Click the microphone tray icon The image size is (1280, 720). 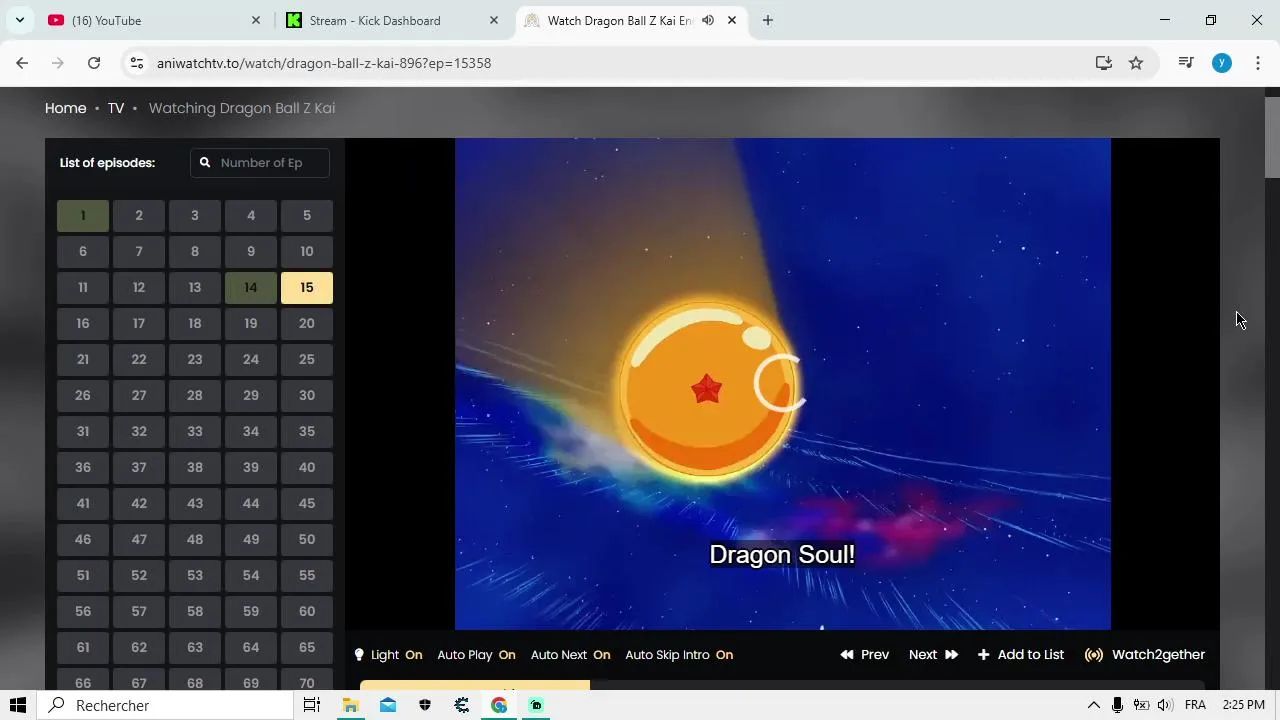1118,705
